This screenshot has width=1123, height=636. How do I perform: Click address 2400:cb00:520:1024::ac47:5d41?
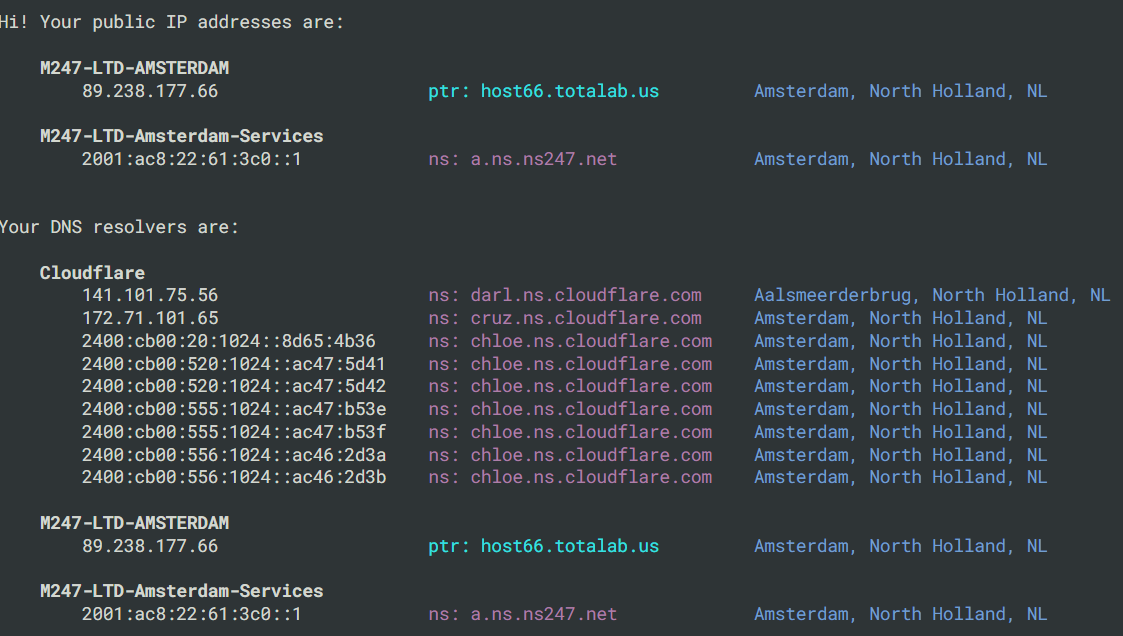pos(233,364)
